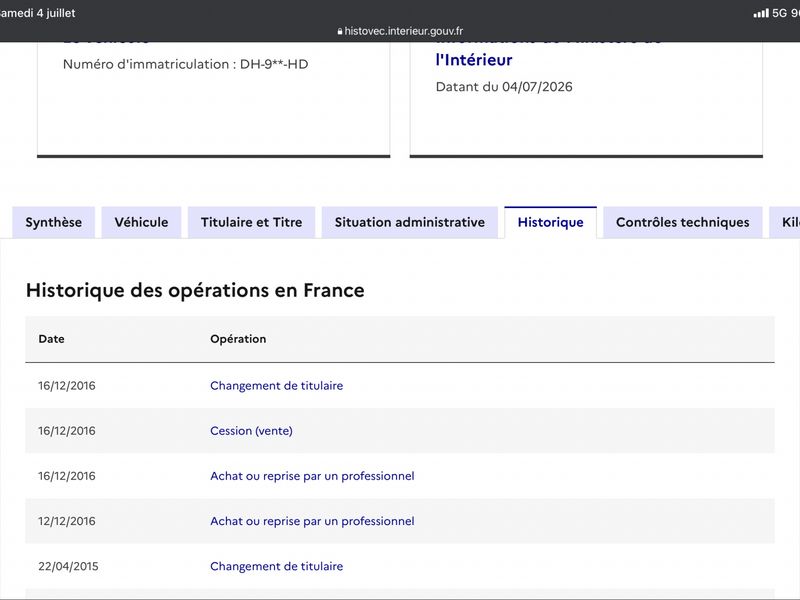This screenshot has width=800, height=600.
Task: Click Changement de titulaire dated 16/12/2016
Action: click(277, 386)
